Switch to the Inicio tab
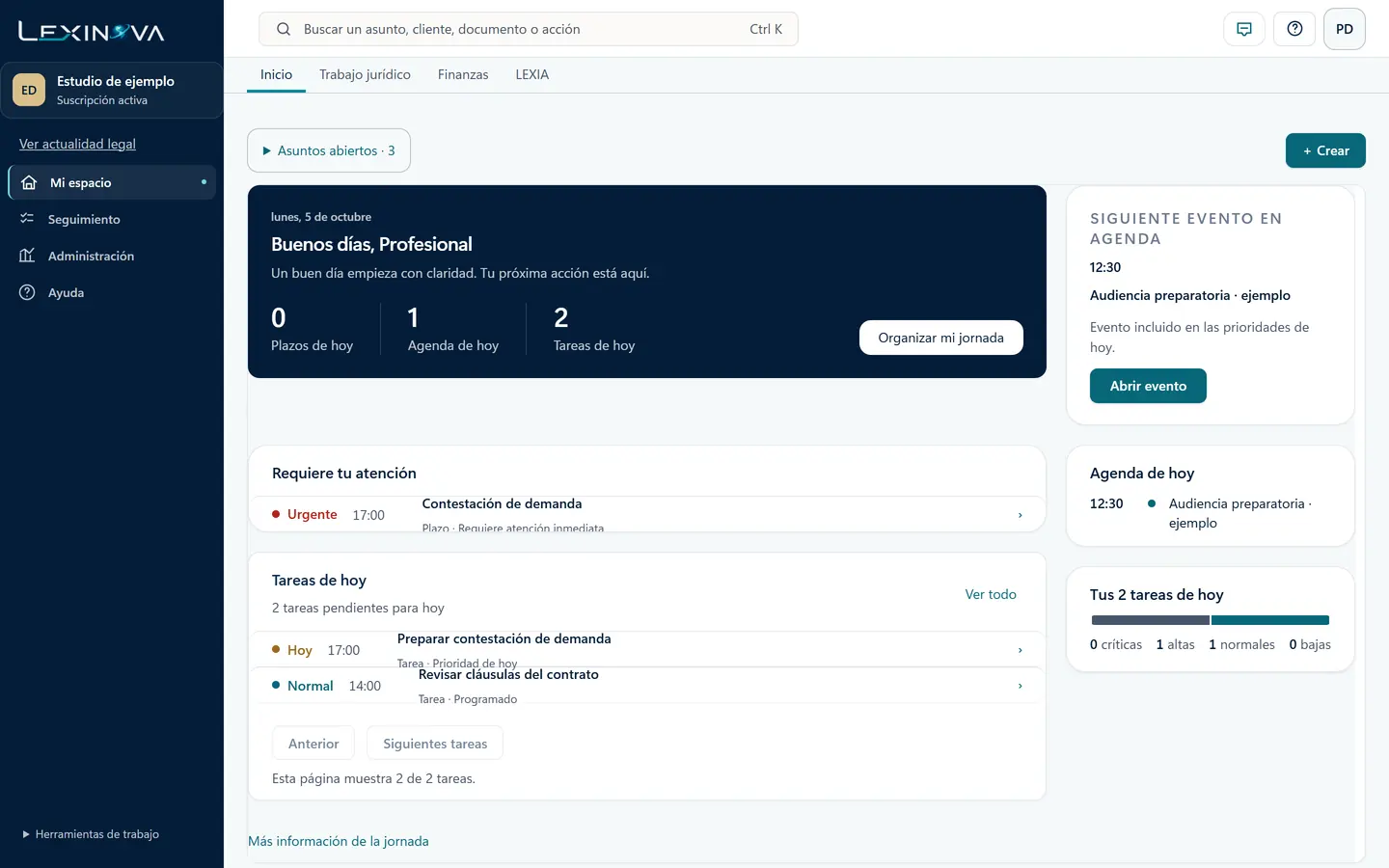The image size is (1389, 868). (276, 74)
